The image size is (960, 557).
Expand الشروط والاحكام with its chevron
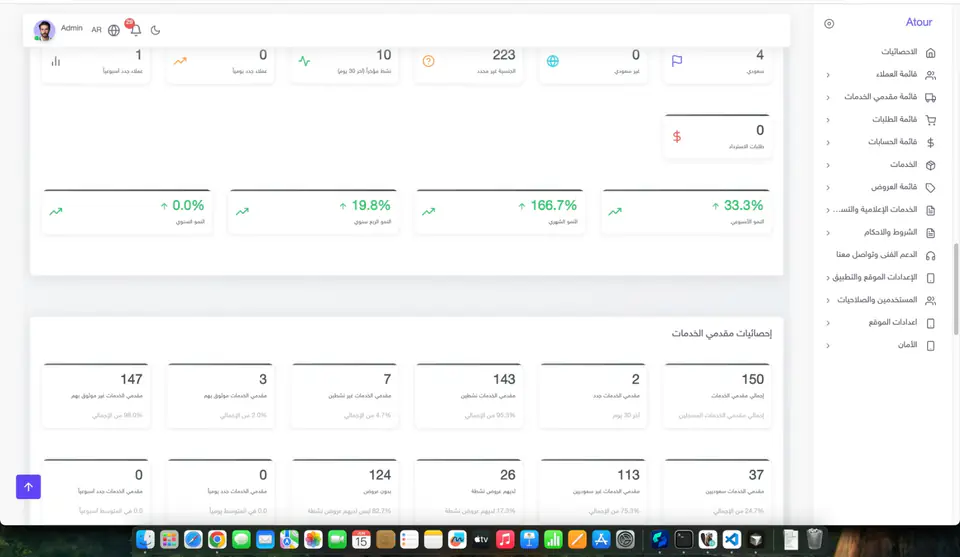click(x=828, y=233)
